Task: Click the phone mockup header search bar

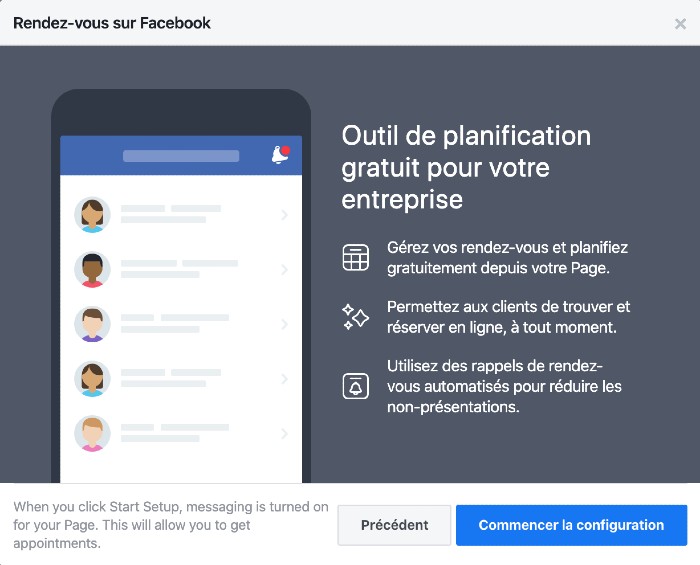Action: 181,156
